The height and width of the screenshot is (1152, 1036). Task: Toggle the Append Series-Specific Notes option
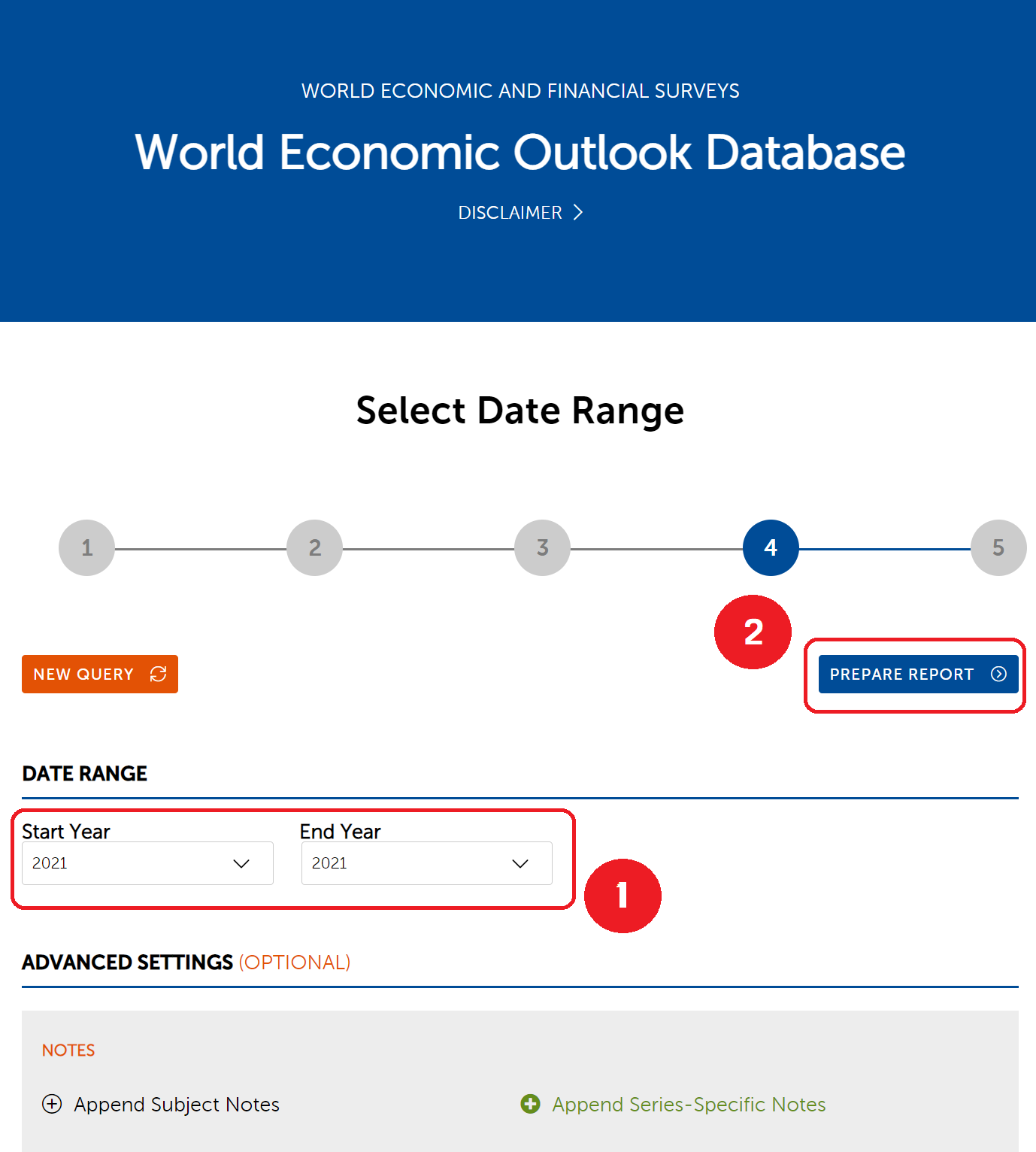pyautogui.click(x=689, y=1104)
